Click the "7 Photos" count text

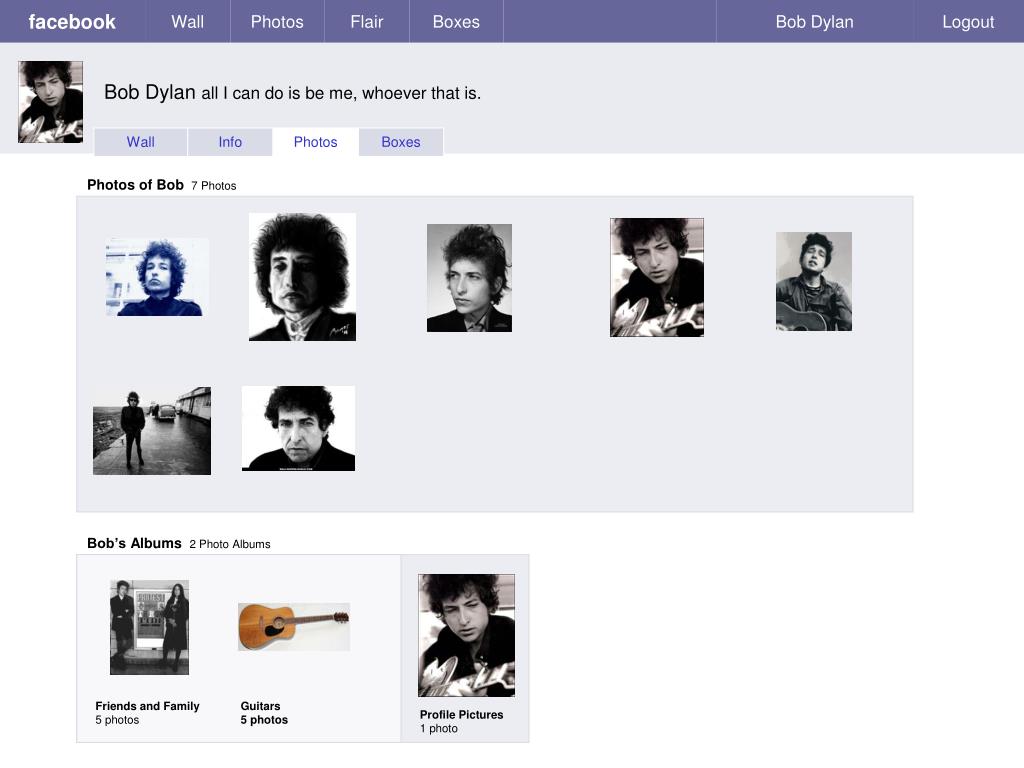(214, 186)
